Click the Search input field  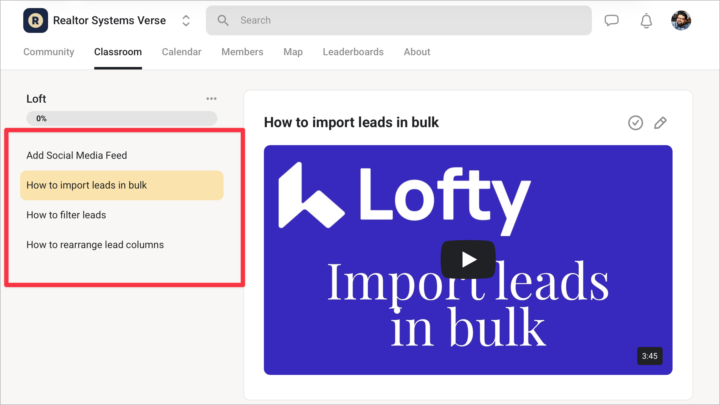tap(399, 20)
